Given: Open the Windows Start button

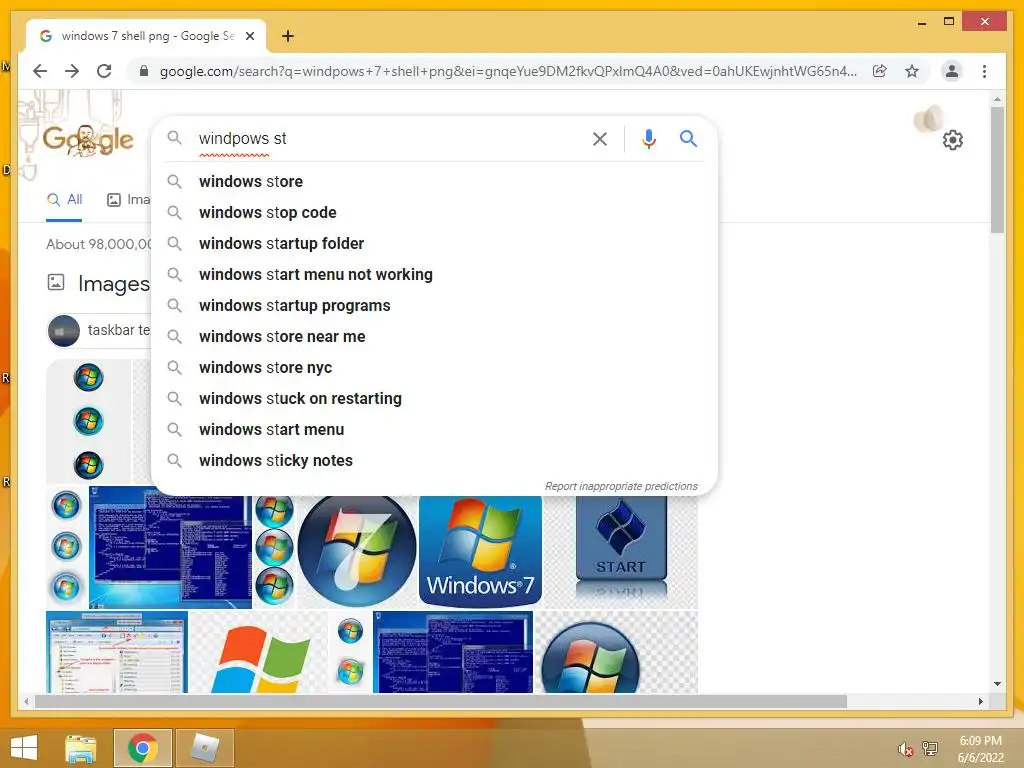Looking at the screenshot, I should pos(24,748).
